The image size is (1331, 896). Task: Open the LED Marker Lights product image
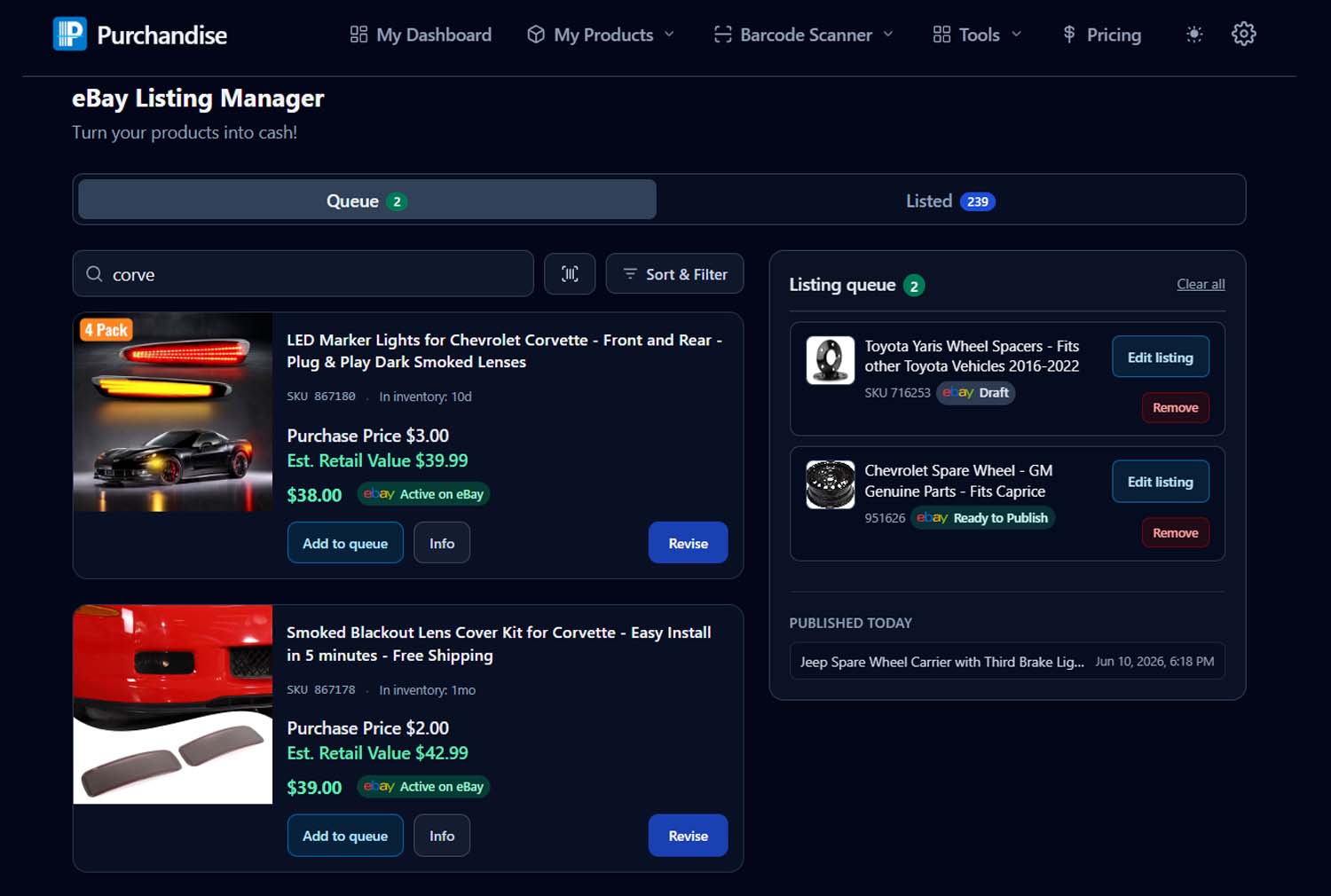click(173, 412)
